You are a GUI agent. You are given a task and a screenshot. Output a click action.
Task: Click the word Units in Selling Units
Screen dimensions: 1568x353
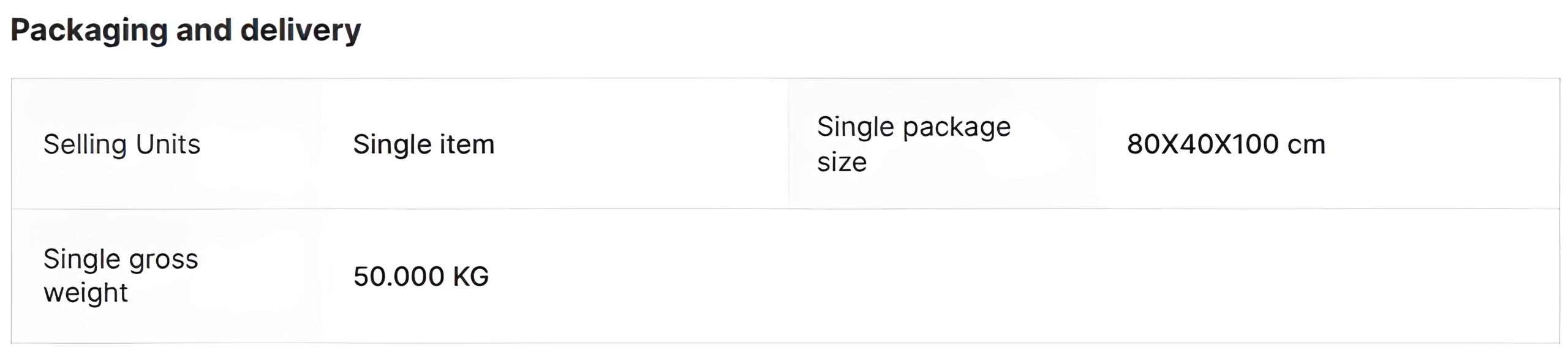click(x=168, y=144)
